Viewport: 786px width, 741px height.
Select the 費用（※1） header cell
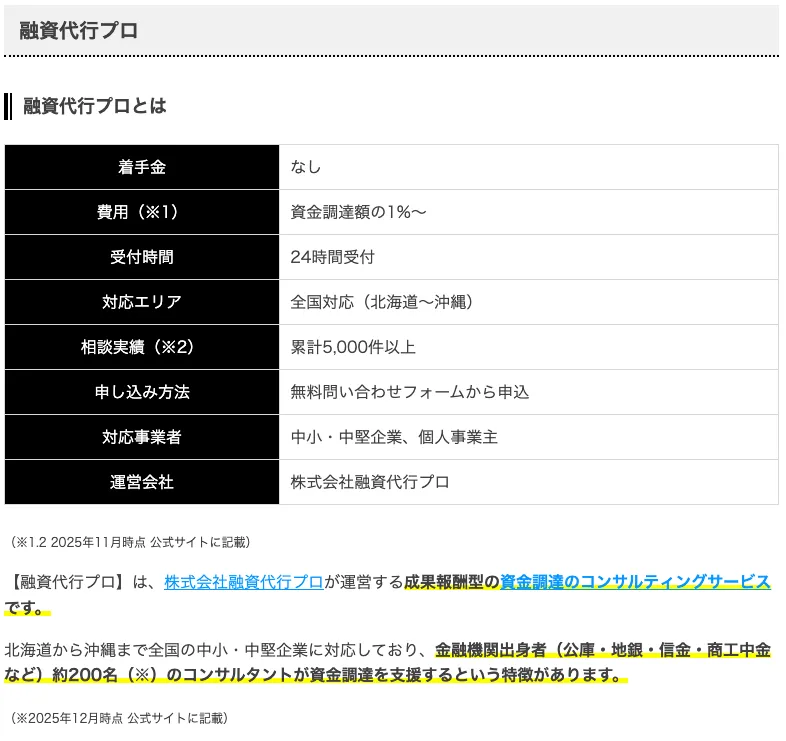point(142,212)
